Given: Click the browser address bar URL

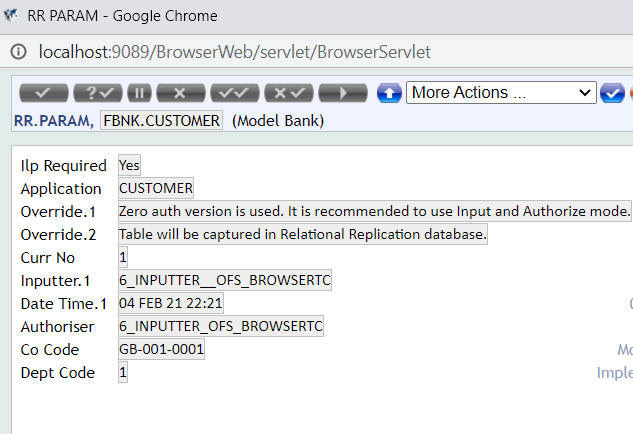Looking at the screenshot, I should (235, 51).
